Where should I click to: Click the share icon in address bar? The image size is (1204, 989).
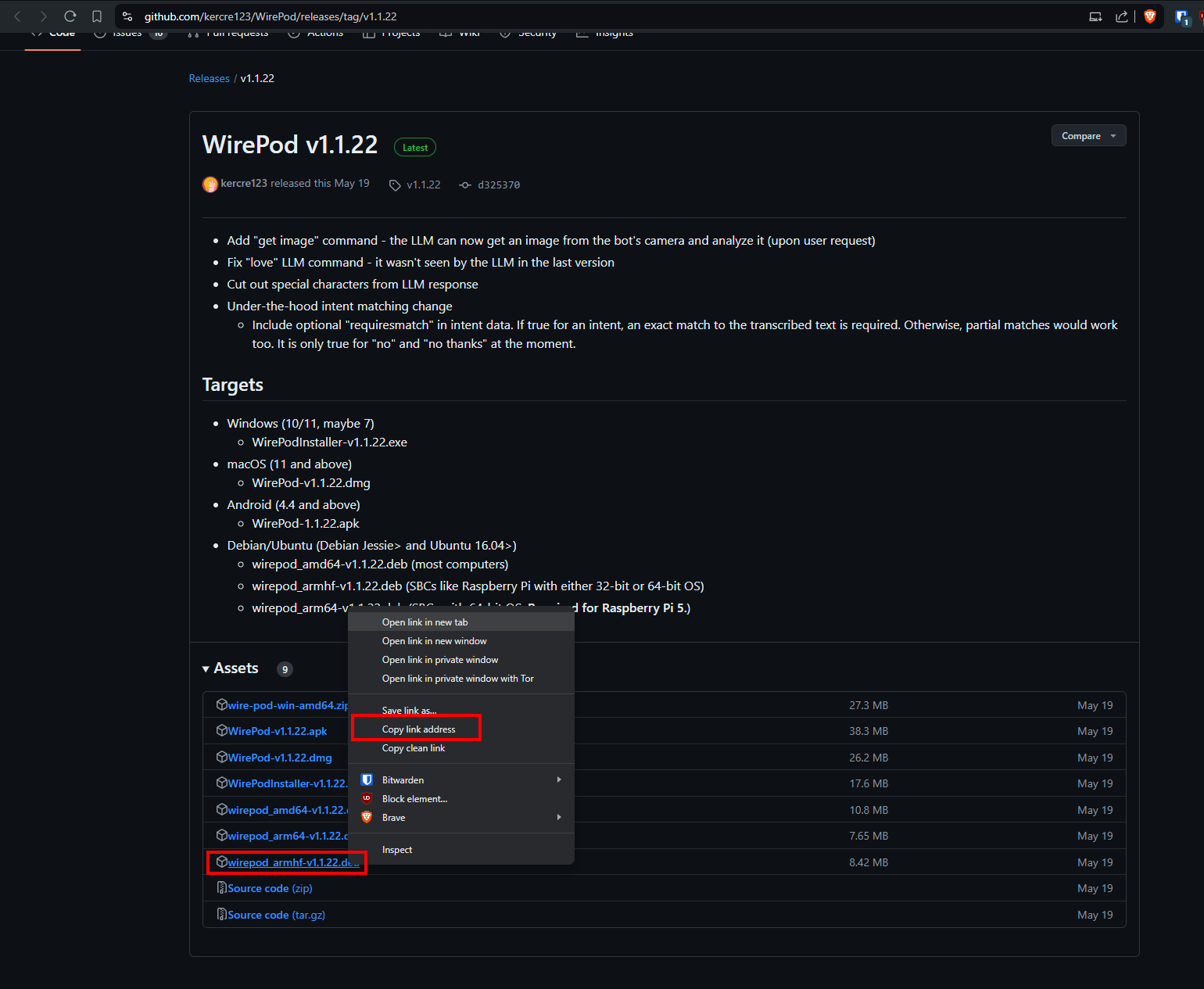click(1122, 16)
